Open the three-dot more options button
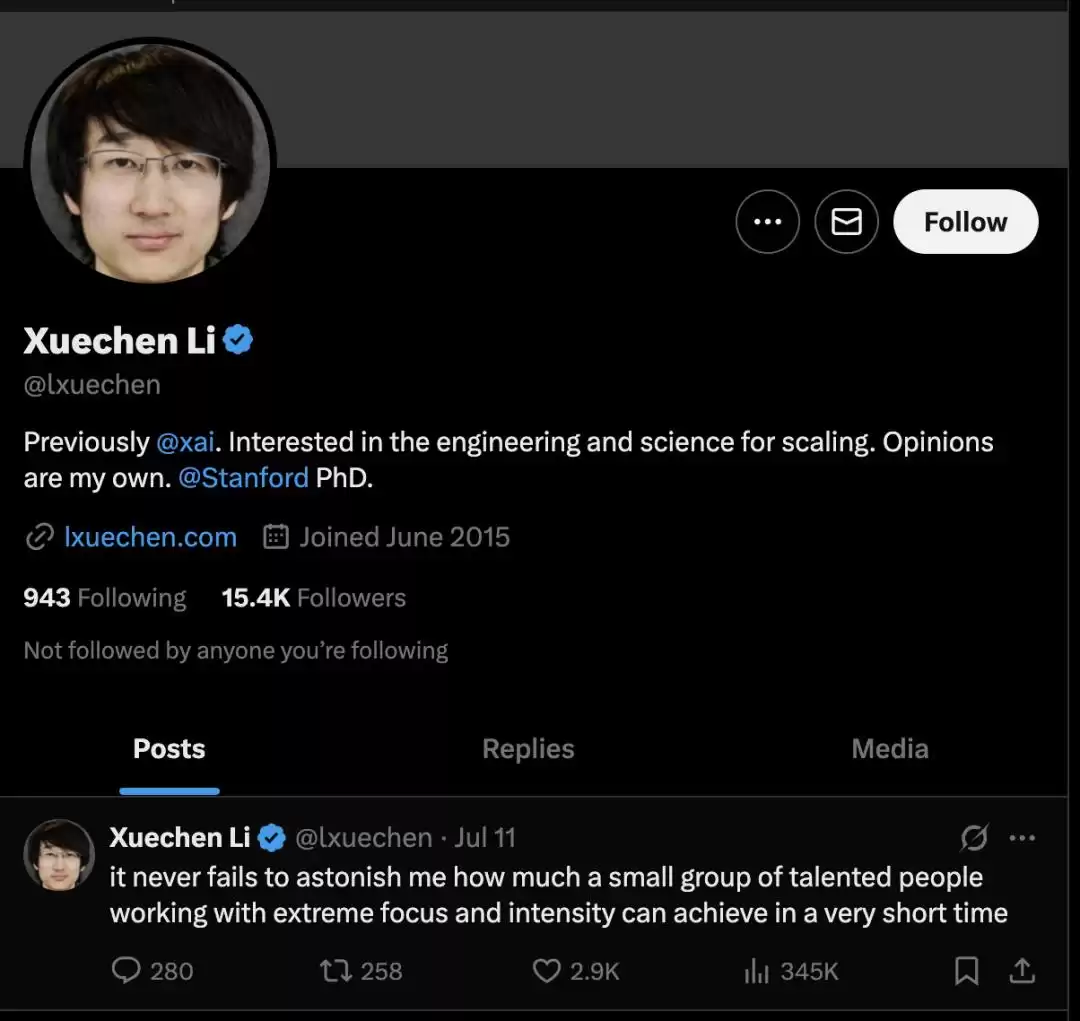 pyautogui.click(x=767, y=222)
